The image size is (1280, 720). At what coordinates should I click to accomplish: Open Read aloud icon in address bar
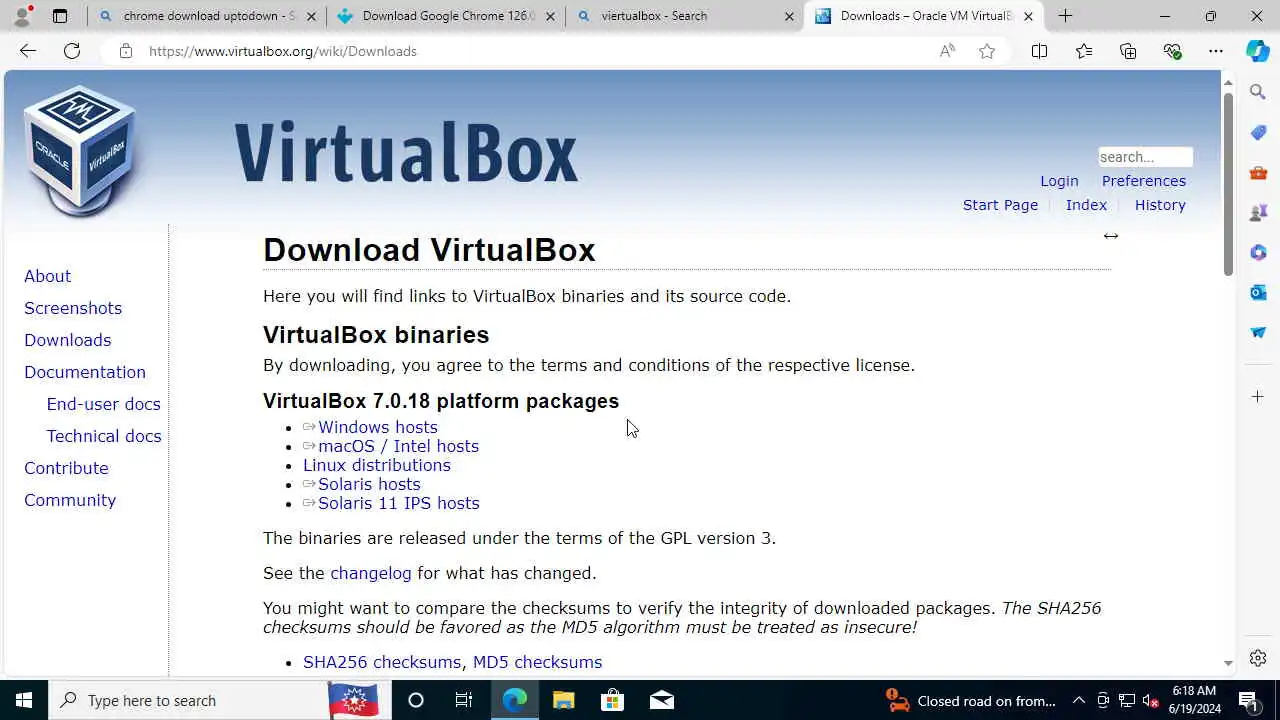click(x=947, y=51)
